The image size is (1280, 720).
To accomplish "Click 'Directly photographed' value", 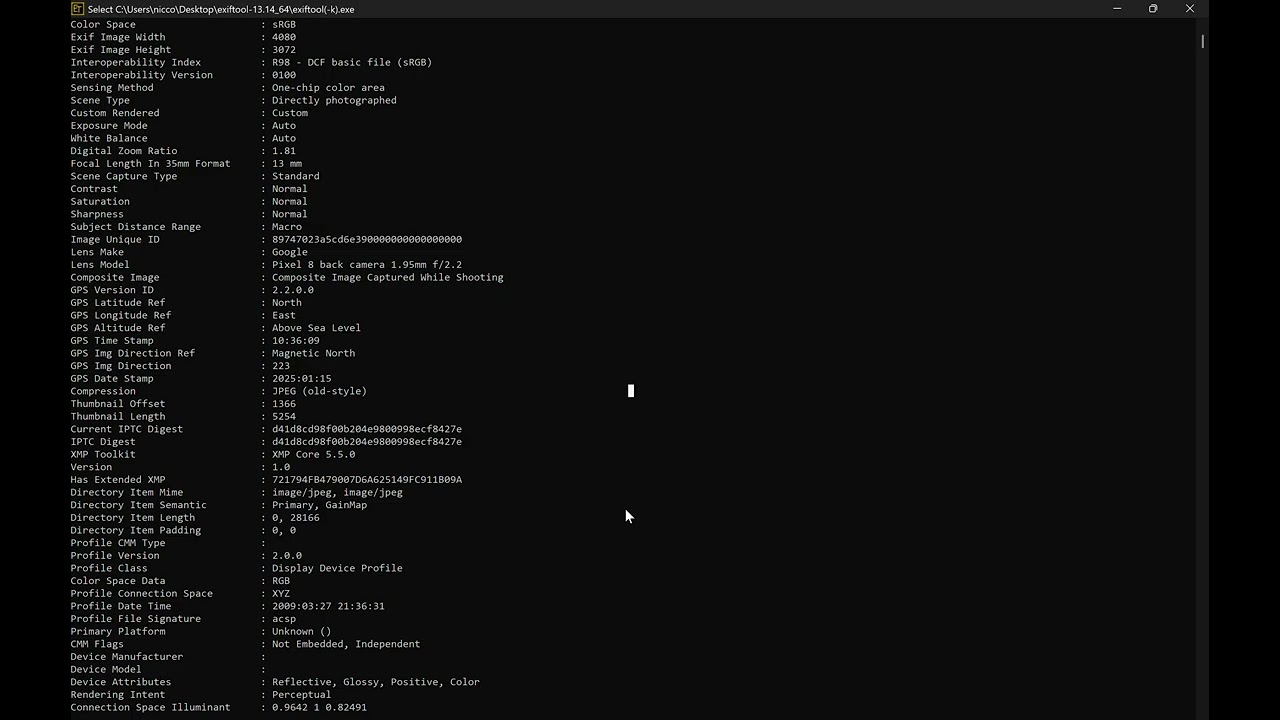I will [334, 100].
